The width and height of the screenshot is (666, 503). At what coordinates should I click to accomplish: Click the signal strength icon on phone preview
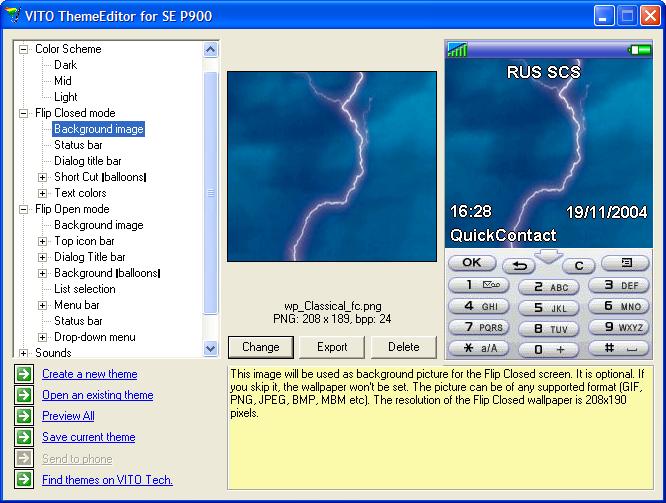(x=457, y=50)
